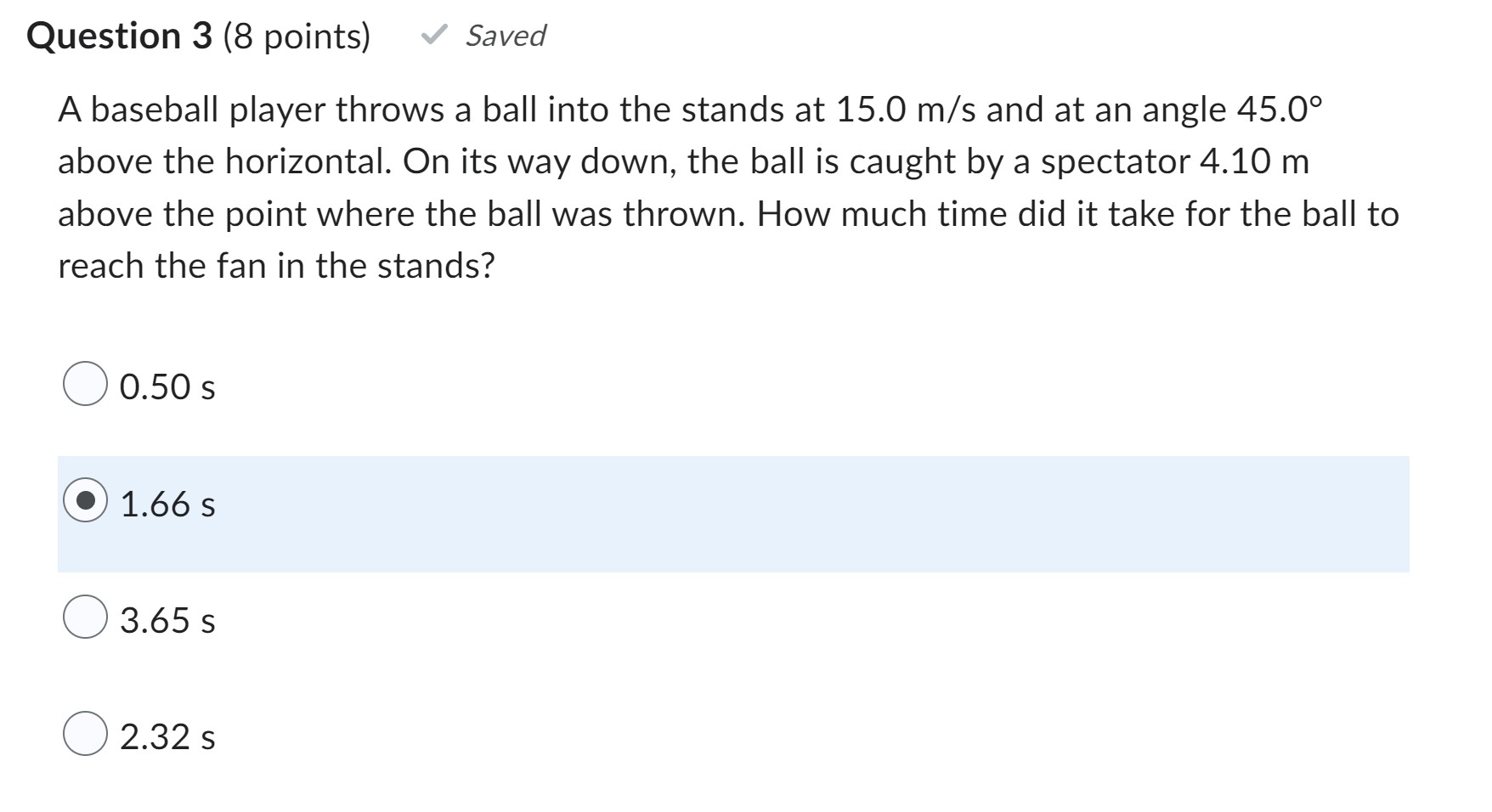
Task: Click the 2.32 s text label
Action: (x=167, y=737)
